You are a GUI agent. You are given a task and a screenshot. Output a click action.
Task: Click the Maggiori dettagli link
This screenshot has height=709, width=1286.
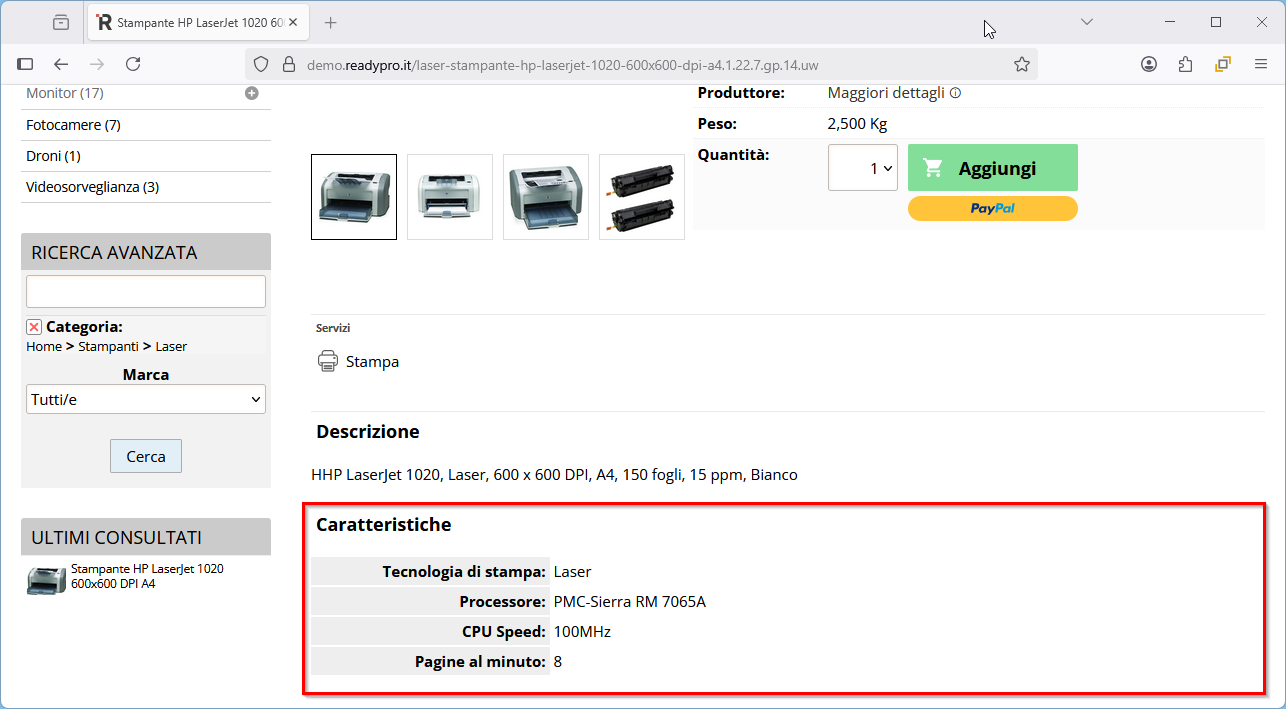(x=886, y=93)
